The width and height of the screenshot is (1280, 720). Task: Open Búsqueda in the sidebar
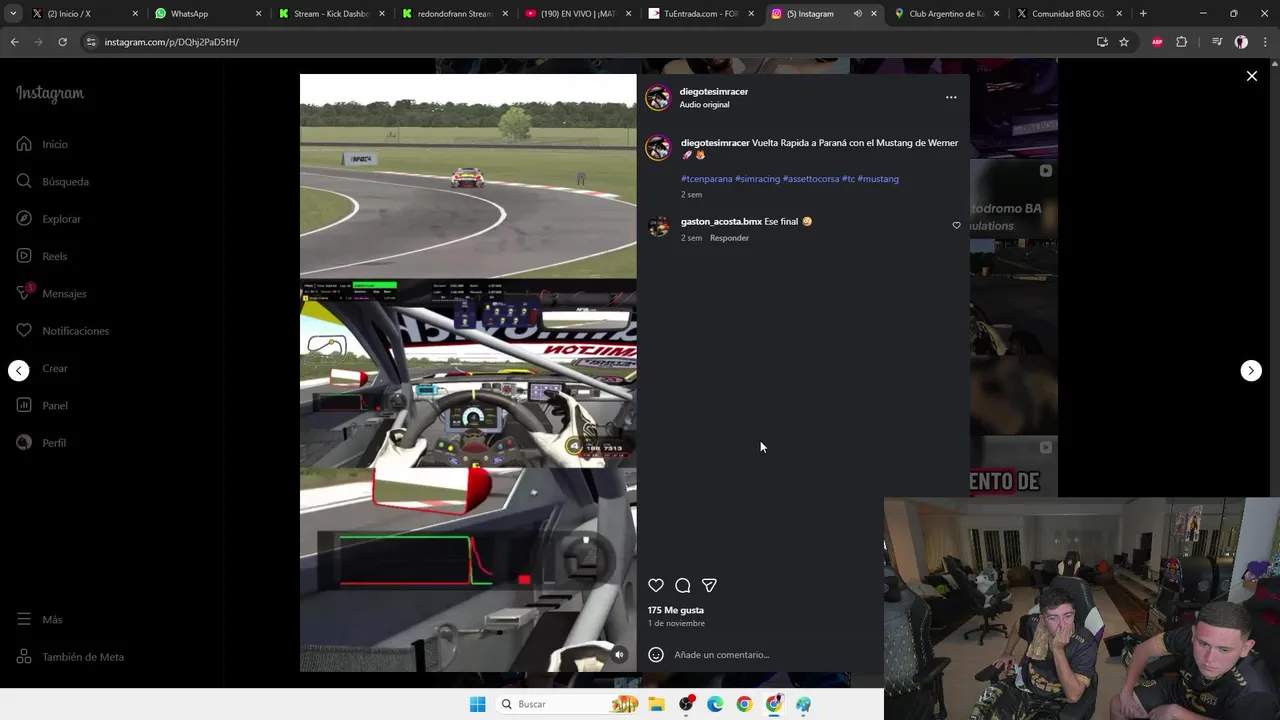click(53, 181)
